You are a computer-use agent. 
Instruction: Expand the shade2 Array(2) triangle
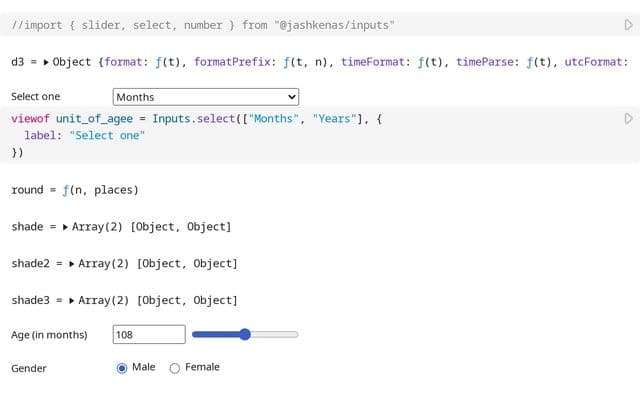click(x=72, y=264)
